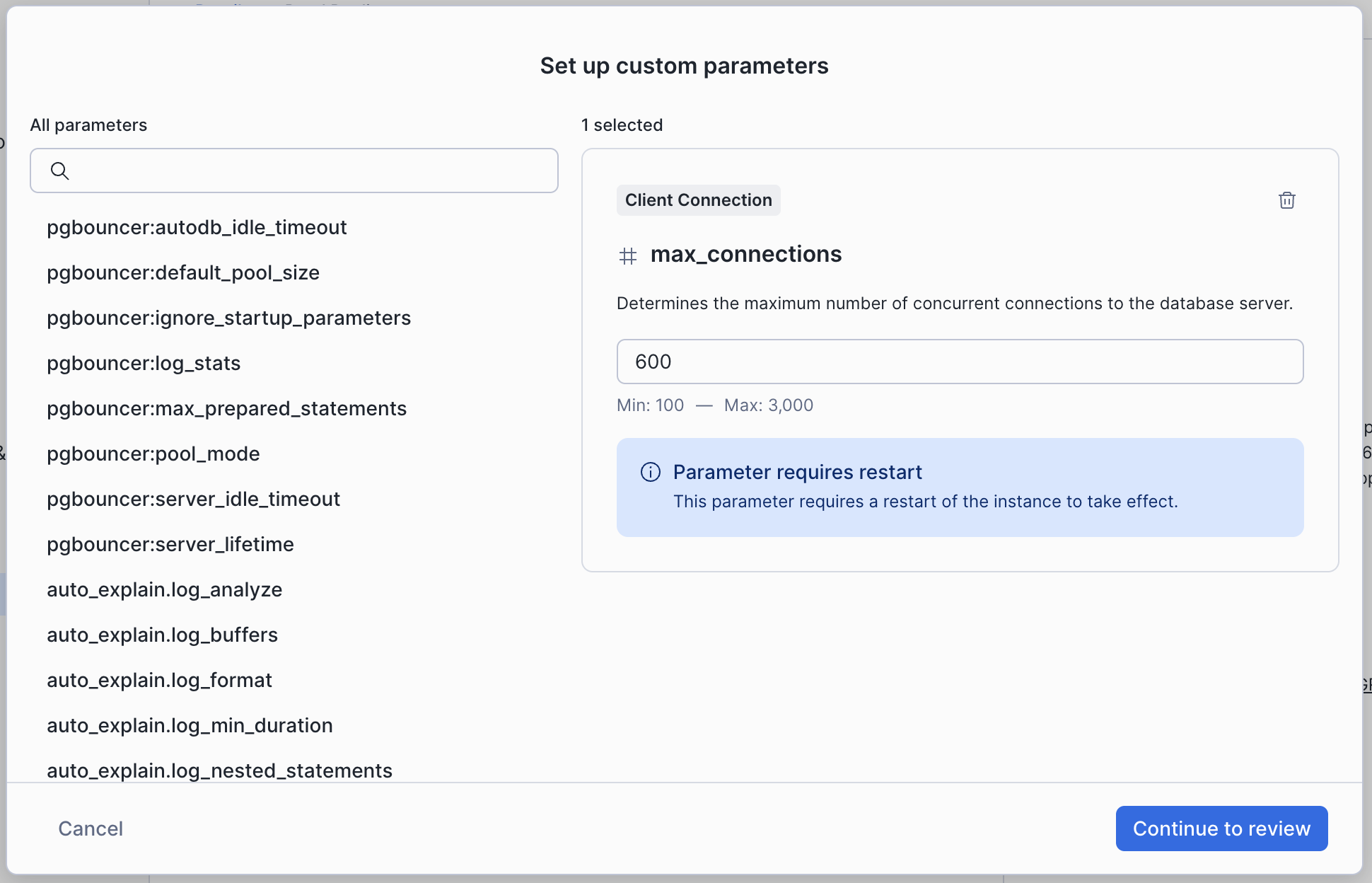Viewport: 1372px width, 883px height.
Task: Select pgbouncer:default_pool_size parameter
Action: [183, 272]
